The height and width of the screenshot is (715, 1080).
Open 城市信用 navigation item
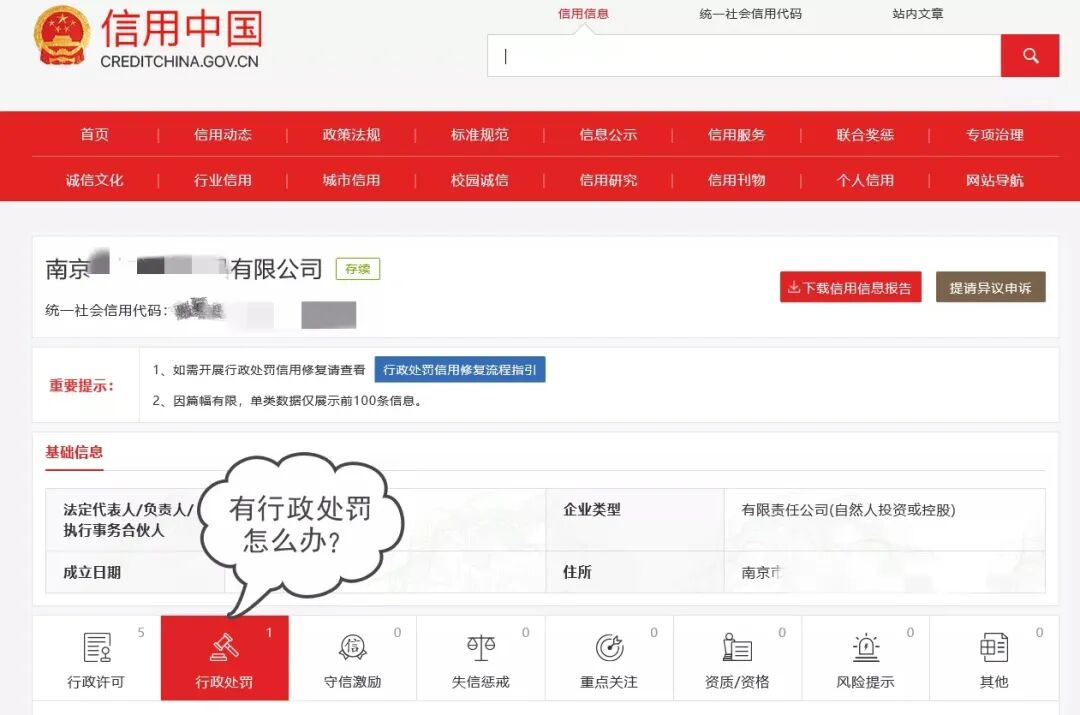[351, 180]
